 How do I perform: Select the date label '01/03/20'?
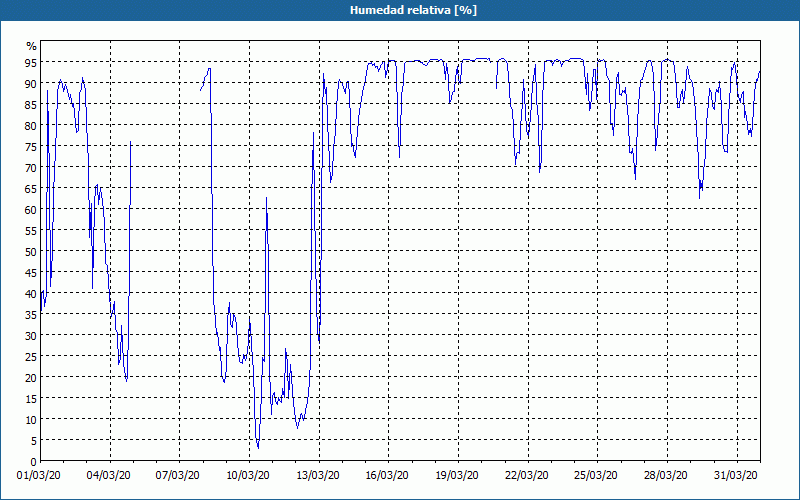point(39,476)
